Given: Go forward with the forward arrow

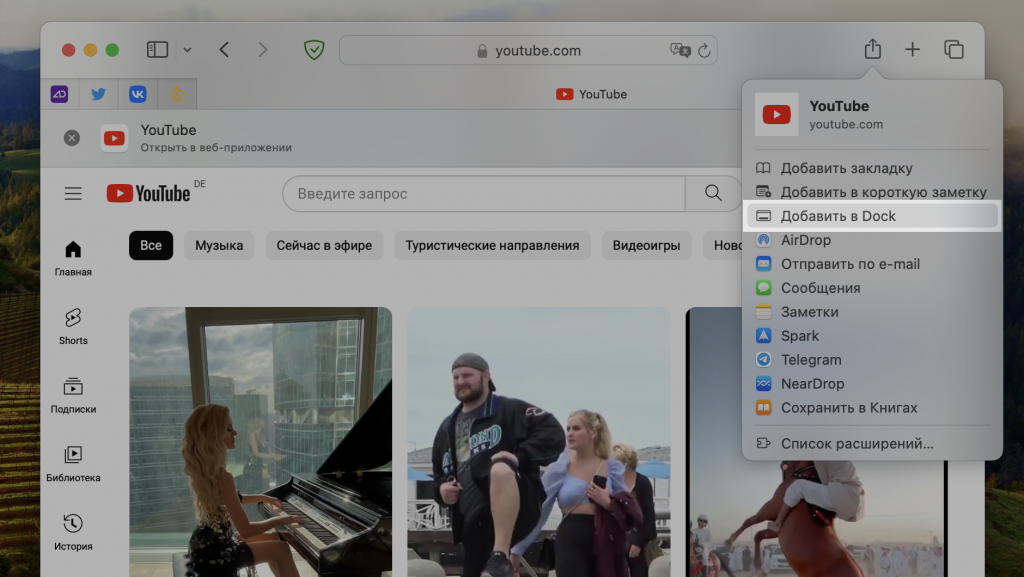Looking at the screenshot, I should point(263,50).
